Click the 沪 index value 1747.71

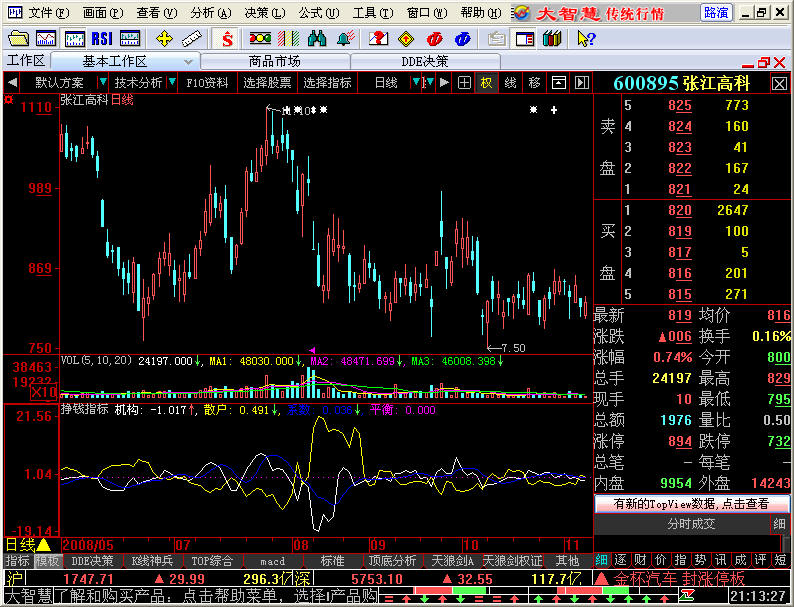click(x=88, y=579)
